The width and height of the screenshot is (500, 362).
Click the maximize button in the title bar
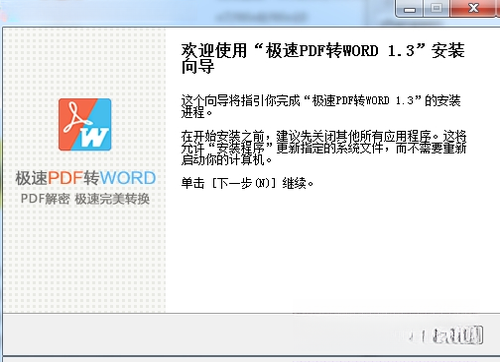437,8
